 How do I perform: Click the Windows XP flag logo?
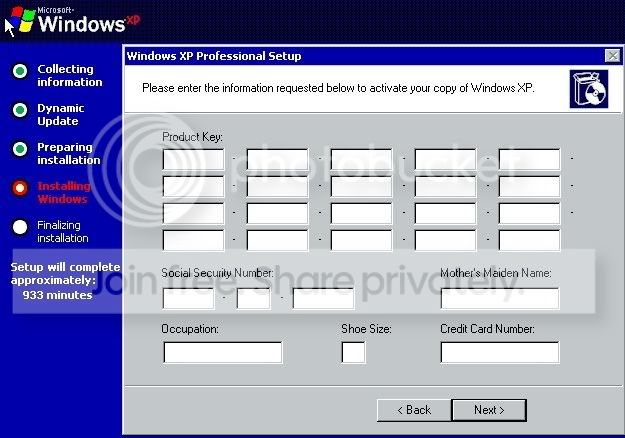coord(23,19)
